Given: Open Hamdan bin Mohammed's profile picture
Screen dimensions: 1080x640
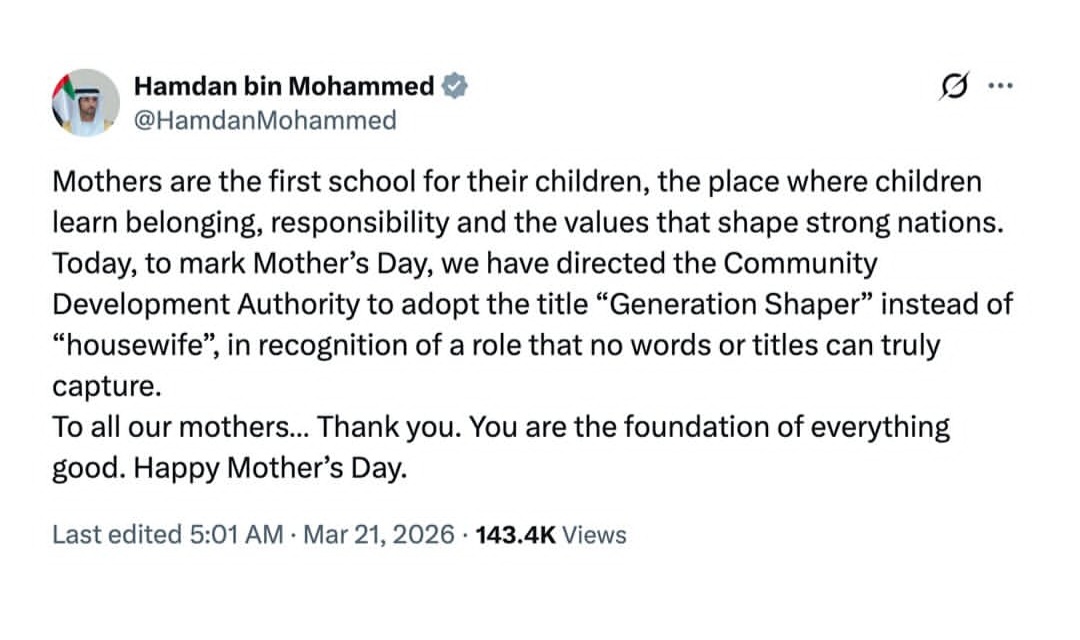Looking at the screenshot, I should tap(85, 102).
